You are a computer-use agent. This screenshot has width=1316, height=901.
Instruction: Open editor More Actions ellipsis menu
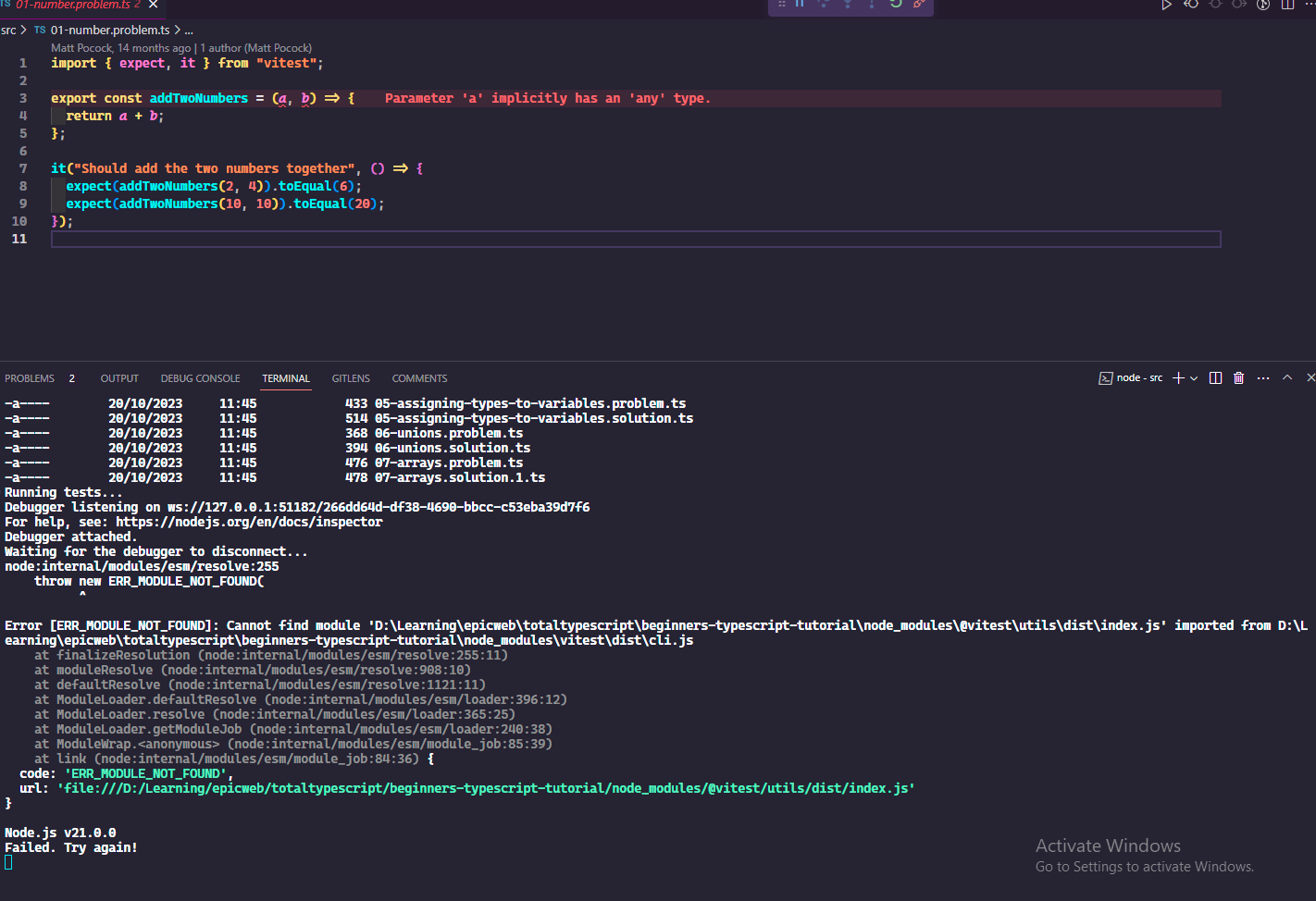coord(1310,5)
